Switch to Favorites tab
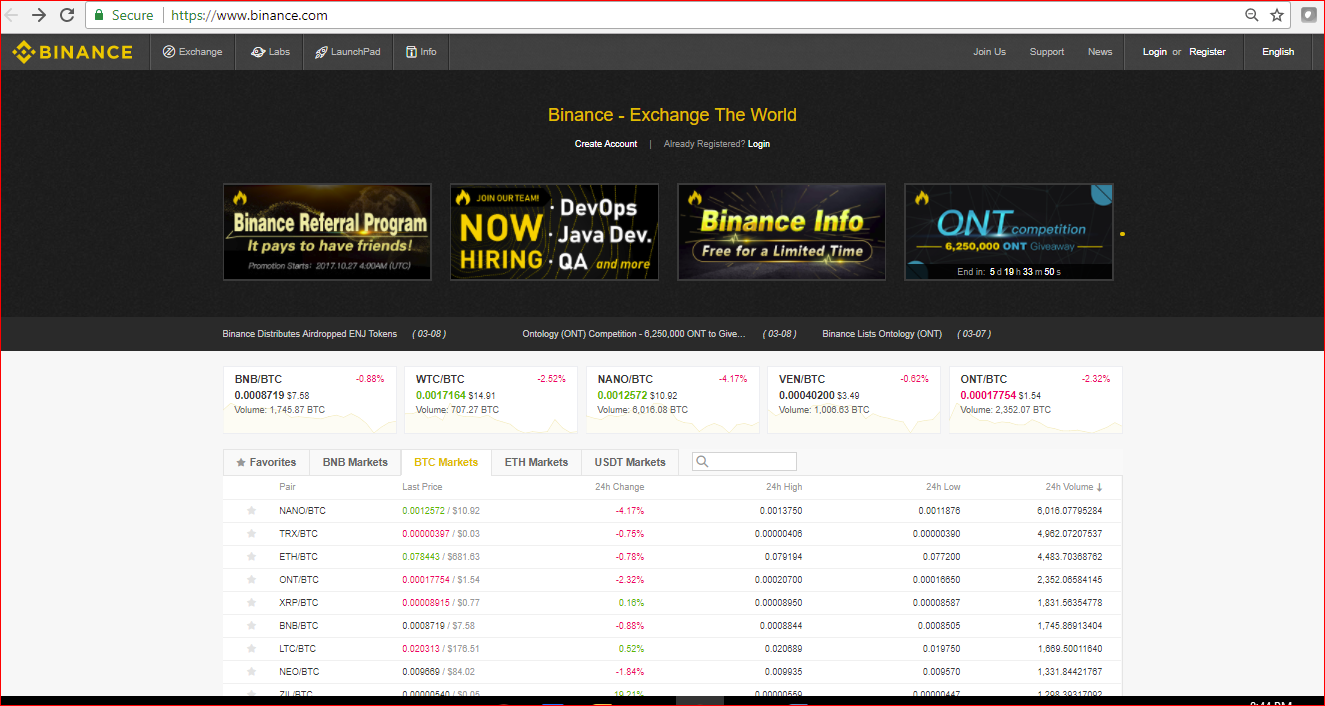The height and width of the screenshot is (706, 1325). 266,462
